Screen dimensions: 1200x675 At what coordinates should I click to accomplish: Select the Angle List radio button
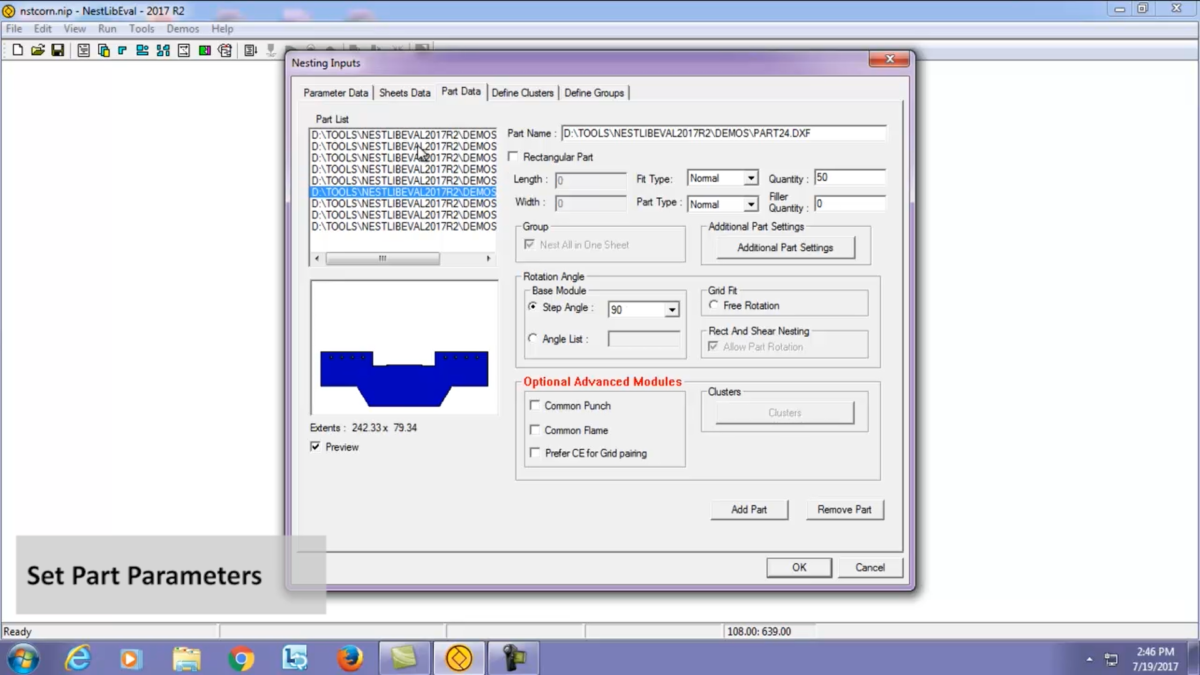point(533,339)
